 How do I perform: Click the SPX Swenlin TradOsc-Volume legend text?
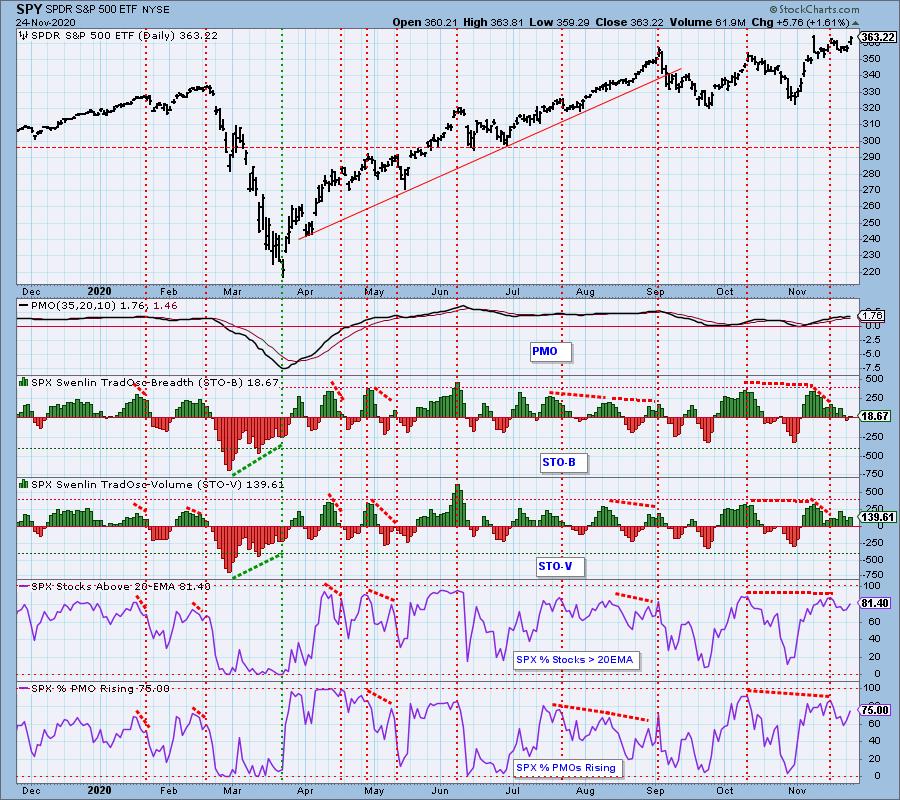(157, 484)
